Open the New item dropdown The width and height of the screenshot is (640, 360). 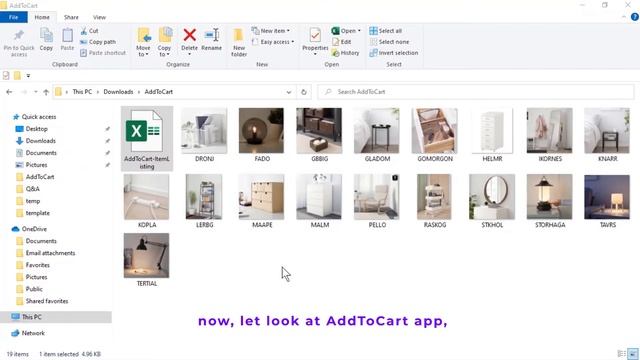[271, 31]
